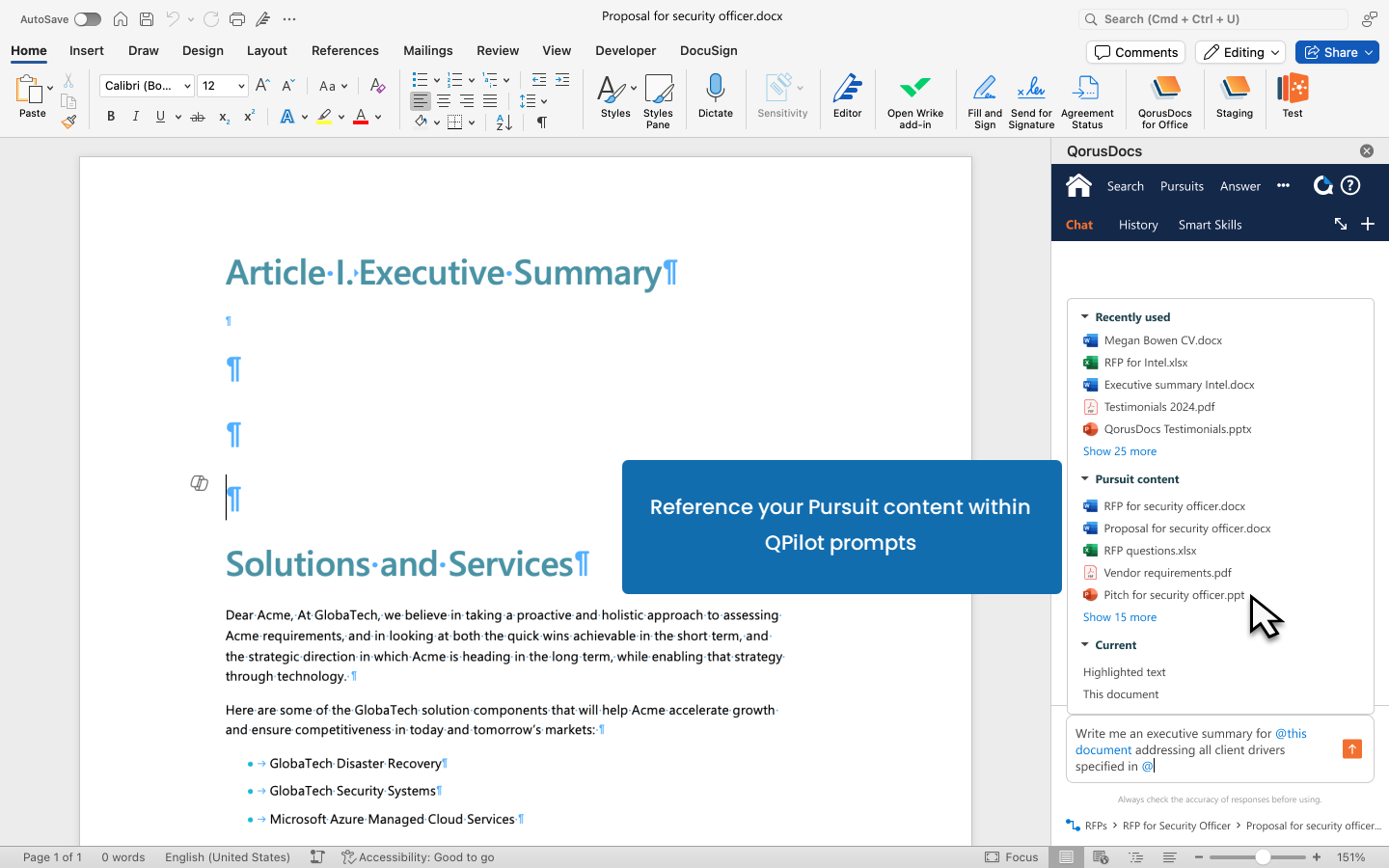Click the Save icon in title bar
Image resolution: width=1389 pixels, height=868 pixels.
pos(147,19)
